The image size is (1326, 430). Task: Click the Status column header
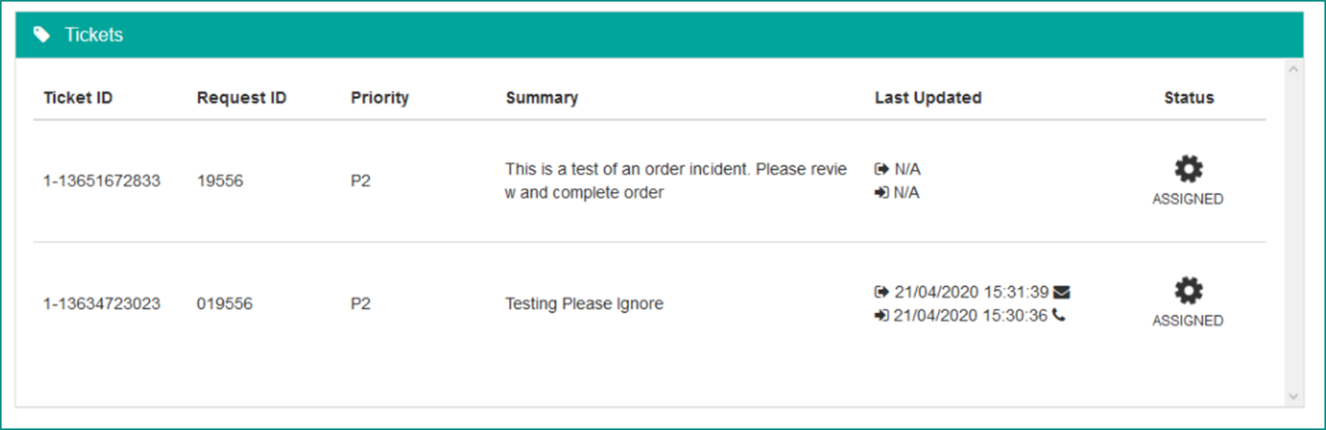[1189, 98]
